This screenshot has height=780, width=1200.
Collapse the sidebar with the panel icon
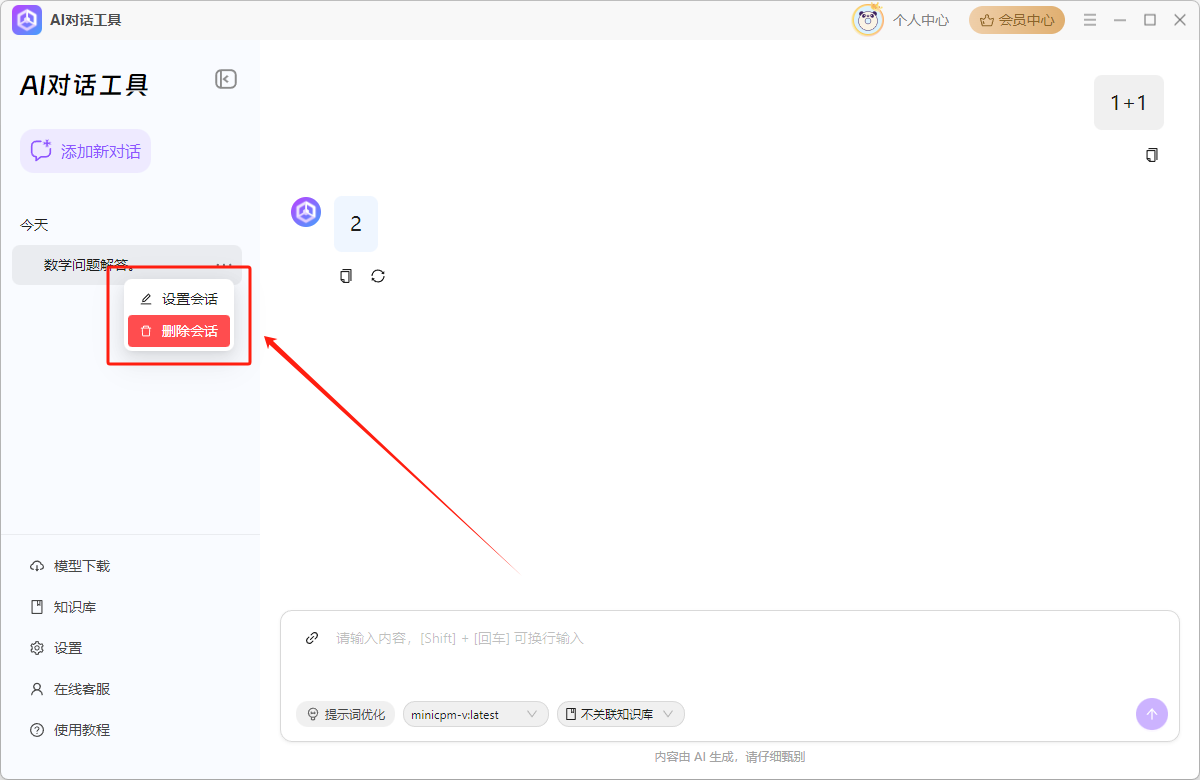point(226,79)
